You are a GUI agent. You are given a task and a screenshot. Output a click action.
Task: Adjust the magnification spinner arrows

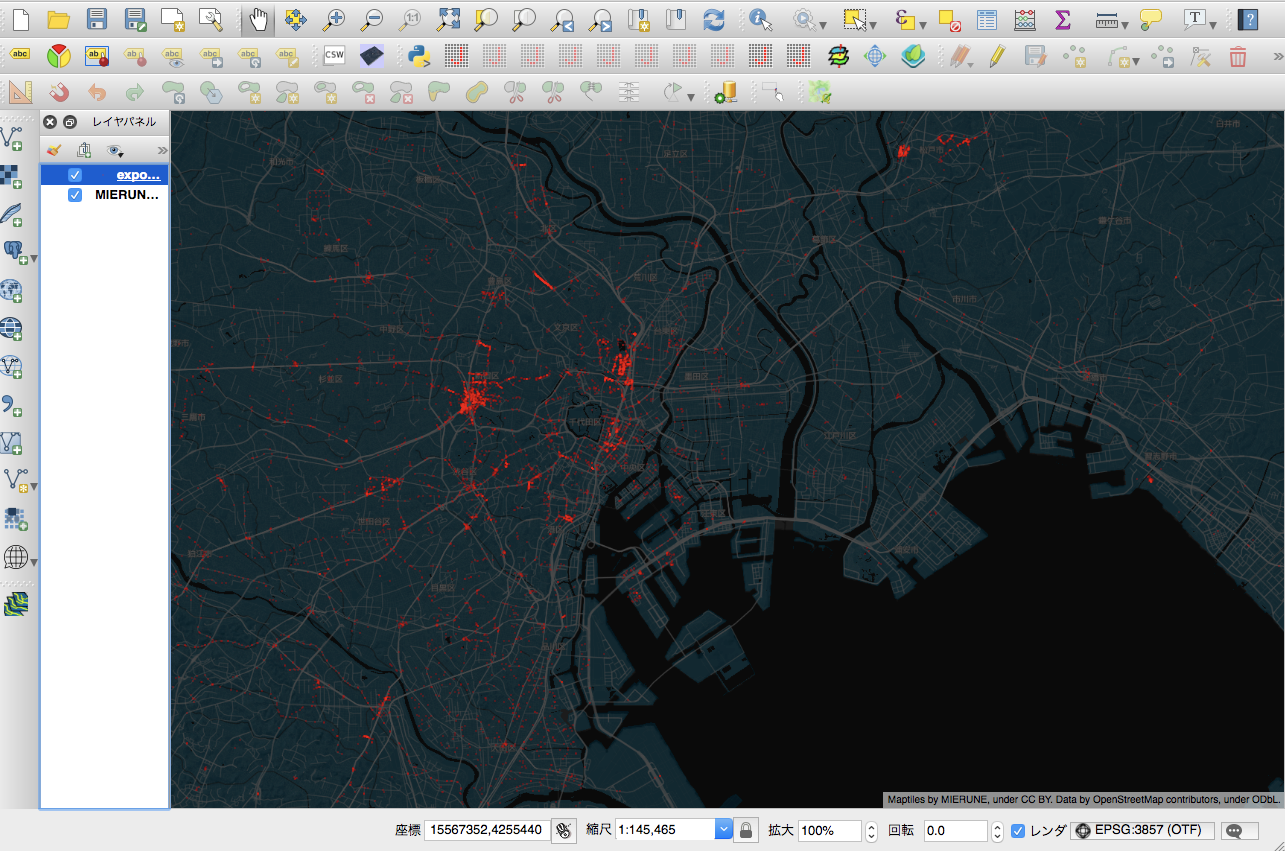click(871, 830)
